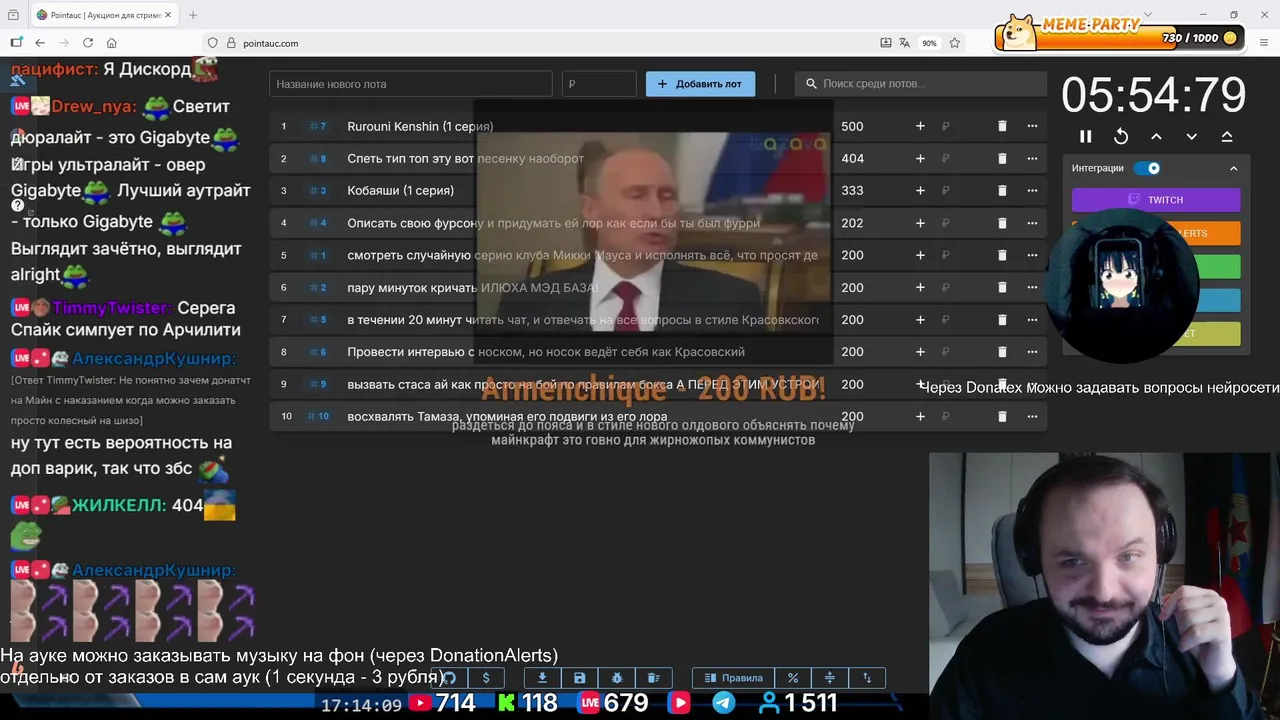The height and width of the screenshot is (720, 1280).
Task: Focus the Название нового лота field
Action: [x=410, y=84]
